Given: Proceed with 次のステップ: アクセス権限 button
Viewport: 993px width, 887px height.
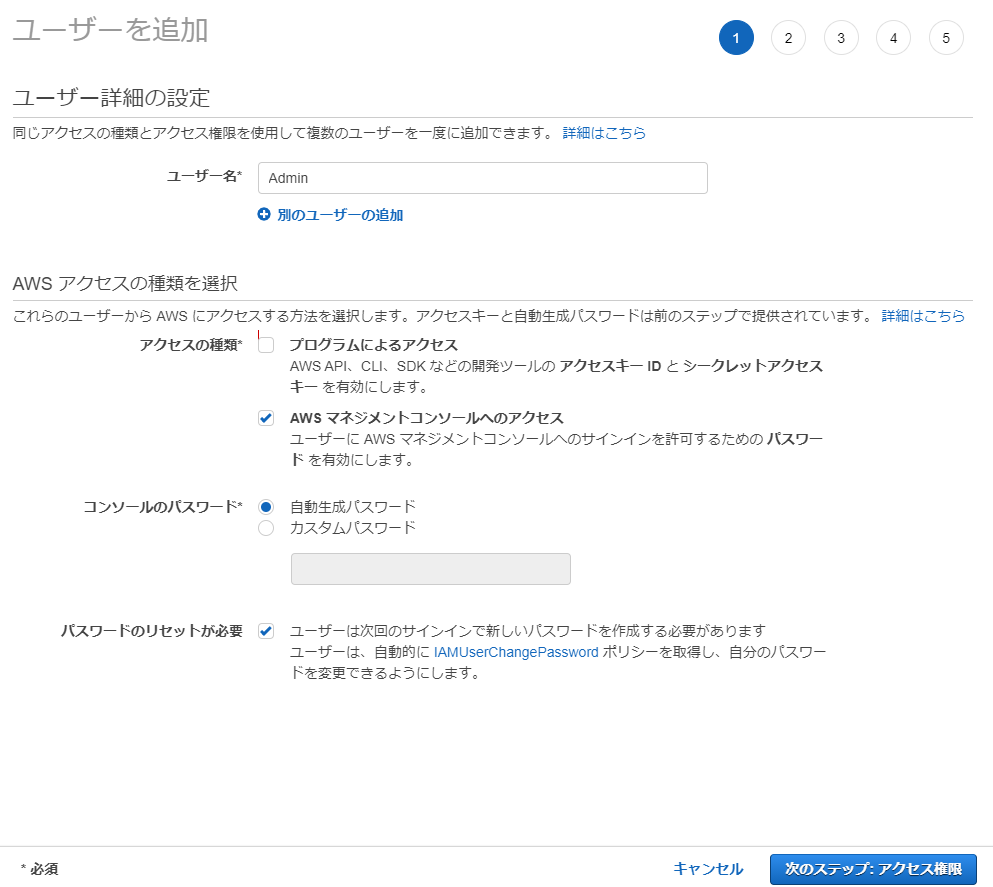Looking at the screenshot, I should pos(873,869).
